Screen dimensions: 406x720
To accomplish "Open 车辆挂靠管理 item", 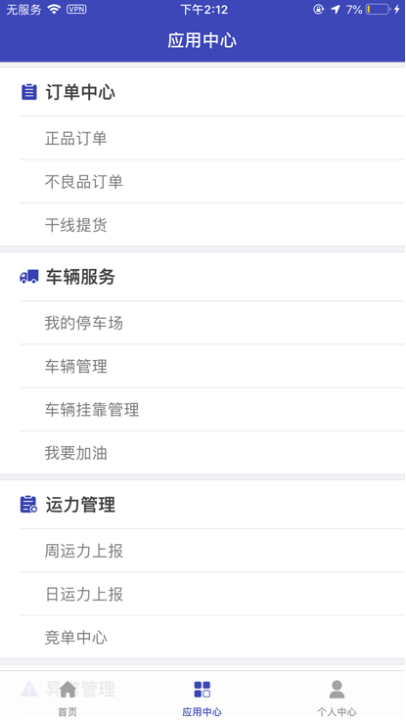I will pyautogui.click(x=212, y=409).
